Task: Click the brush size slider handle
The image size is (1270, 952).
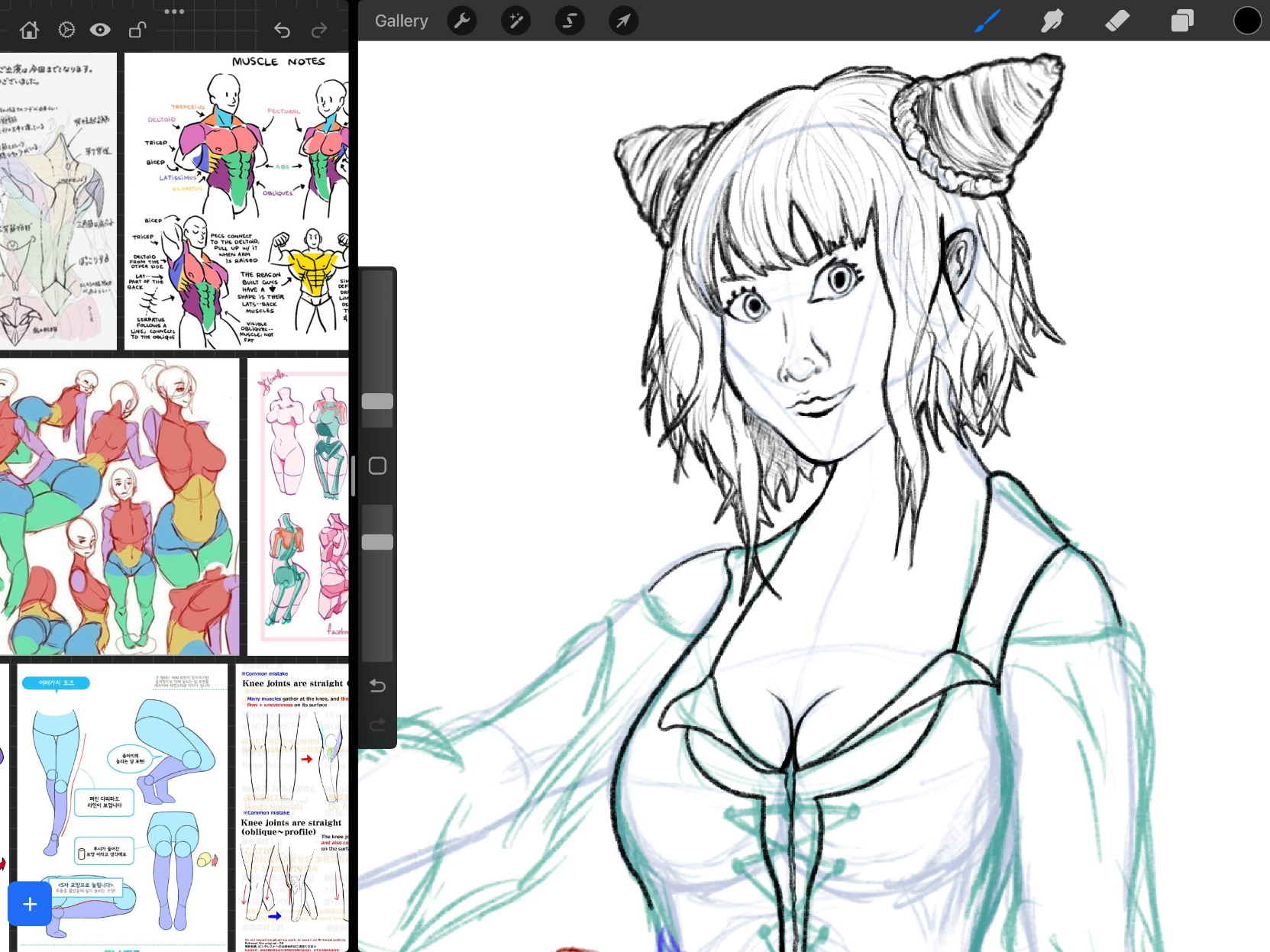Action: click(x=377, y=401)
